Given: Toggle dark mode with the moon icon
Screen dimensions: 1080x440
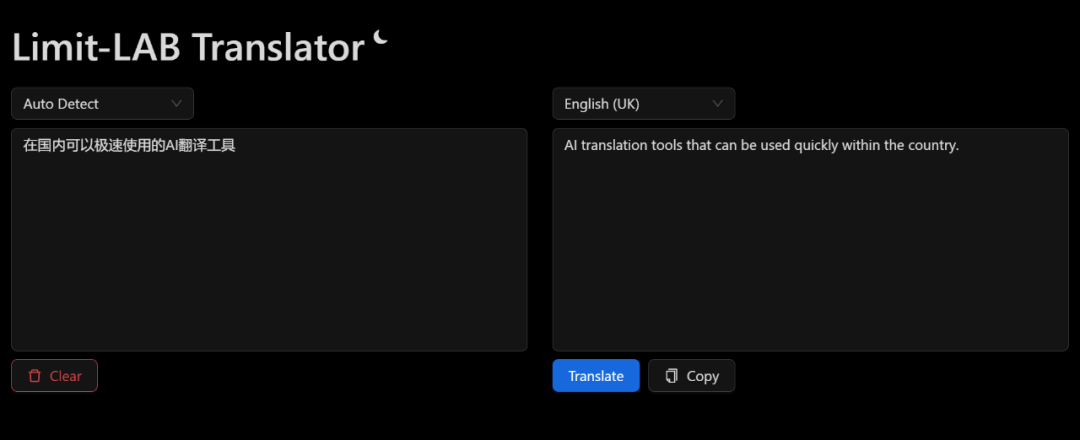Looking at the screenshot, I should pyautogui.click(x=381, y=38).
